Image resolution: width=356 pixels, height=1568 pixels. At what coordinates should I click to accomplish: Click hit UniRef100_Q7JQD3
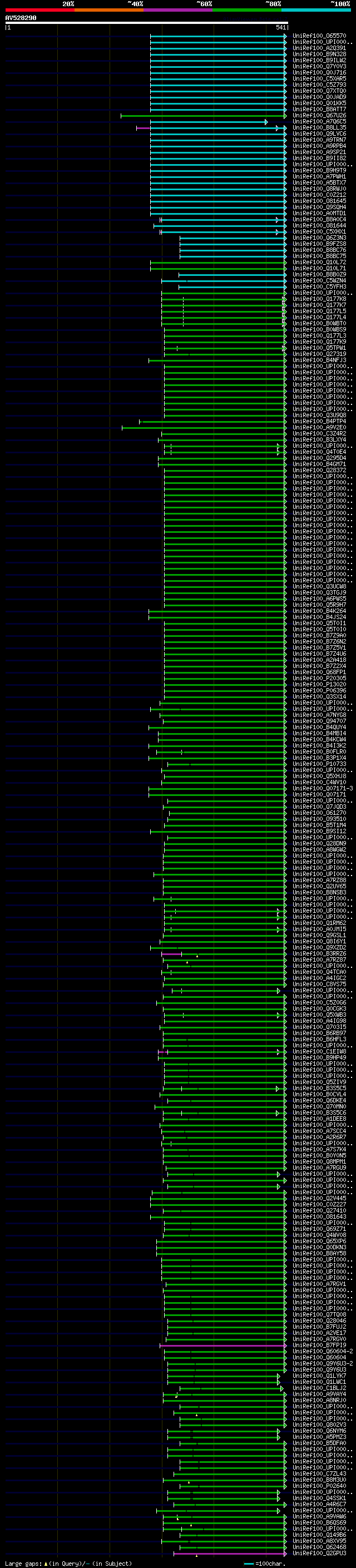[319, 807]
